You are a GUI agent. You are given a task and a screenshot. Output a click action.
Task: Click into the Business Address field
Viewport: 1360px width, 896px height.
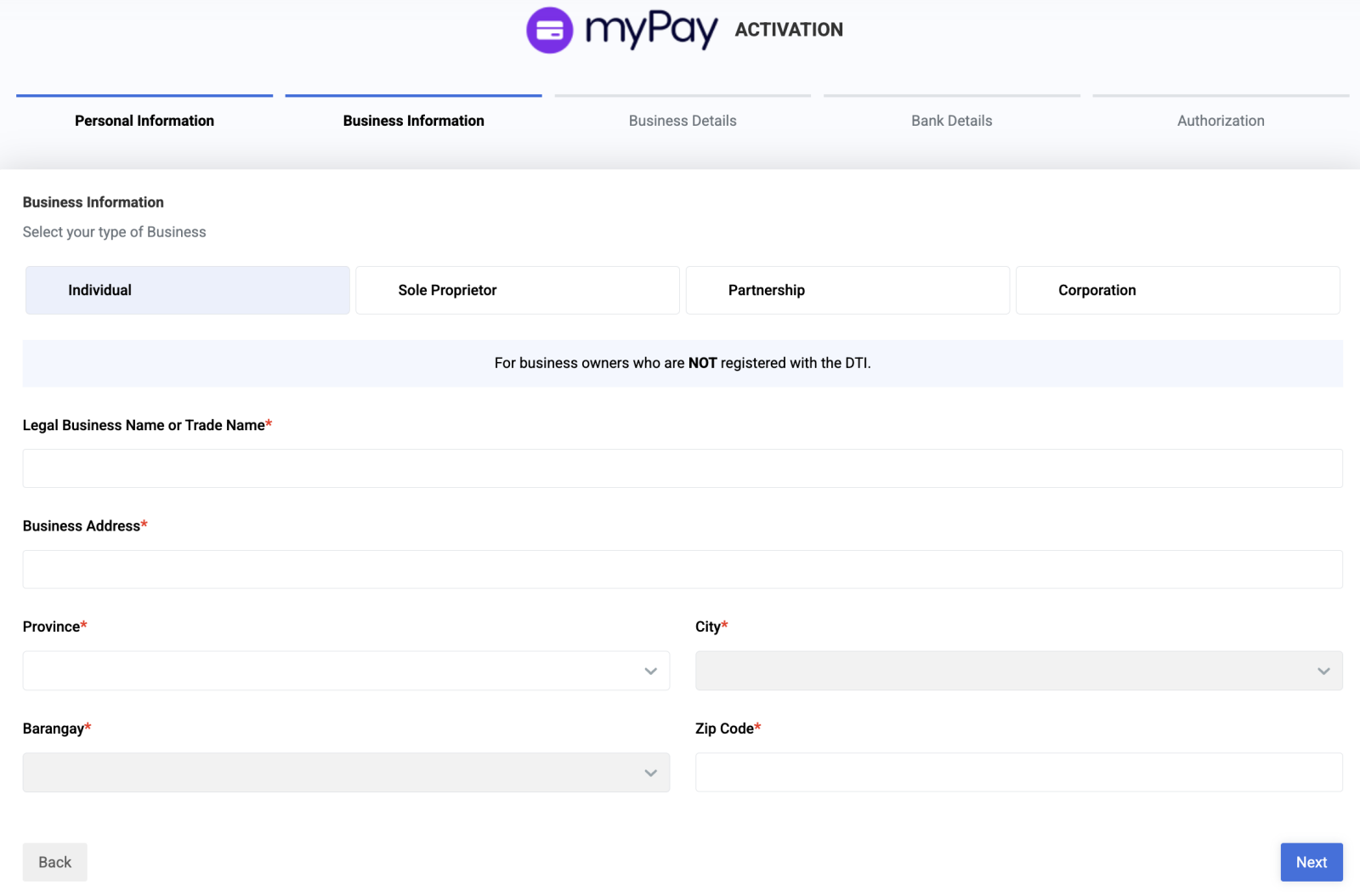[x=682, y=570]
